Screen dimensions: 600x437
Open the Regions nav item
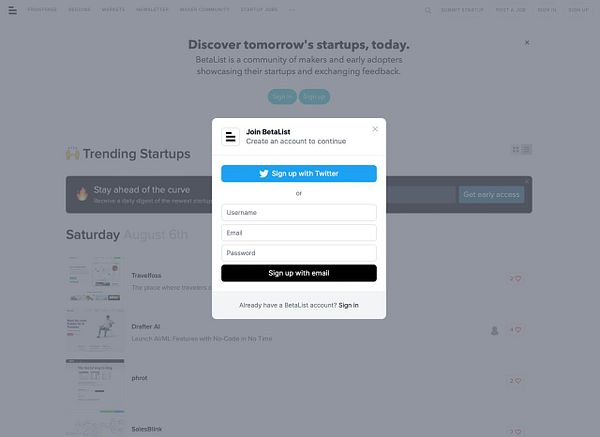[x=79, y=10]
